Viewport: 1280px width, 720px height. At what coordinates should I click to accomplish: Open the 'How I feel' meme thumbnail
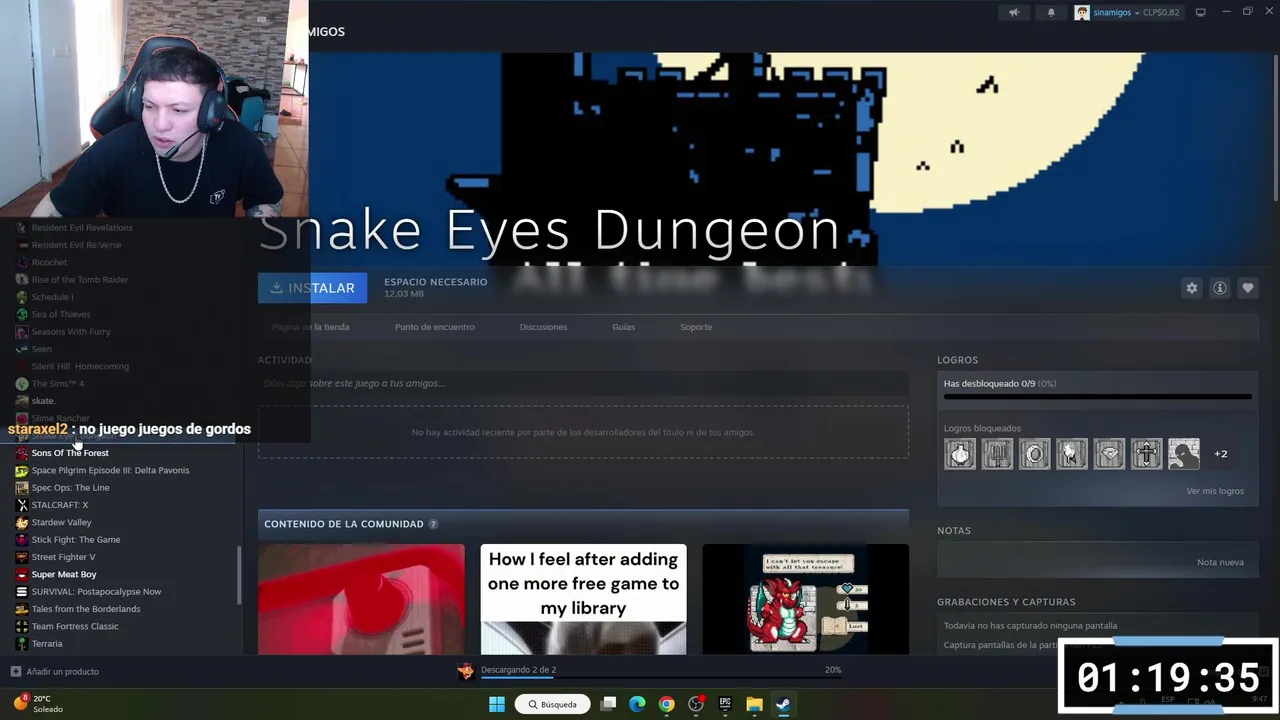[583, 599]
